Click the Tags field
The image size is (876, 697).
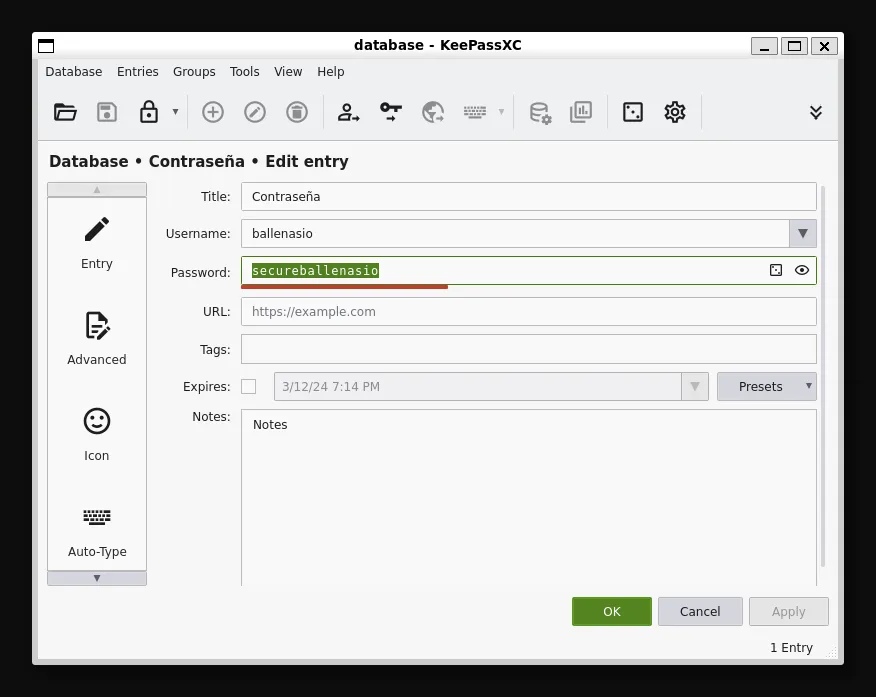click(x=529, y=349)
